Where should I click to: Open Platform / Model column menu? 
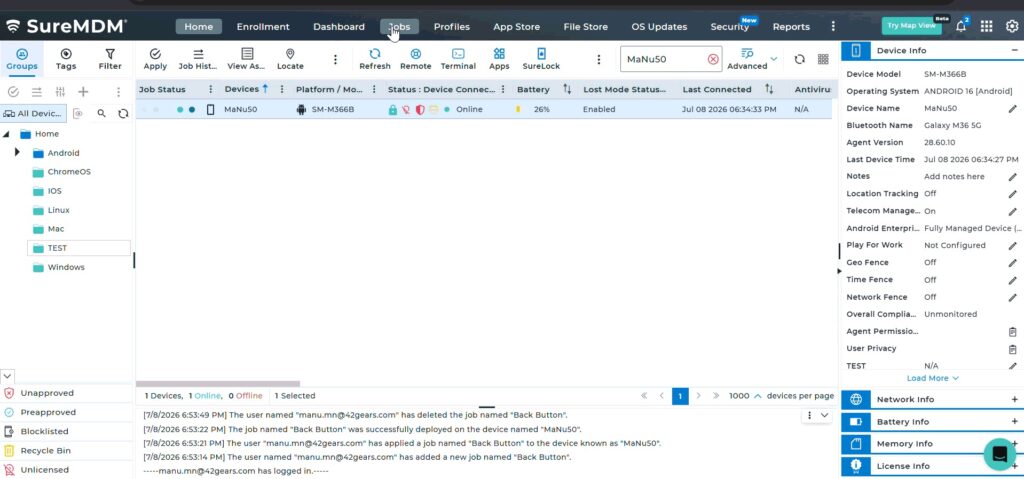(x=374, y=90)
